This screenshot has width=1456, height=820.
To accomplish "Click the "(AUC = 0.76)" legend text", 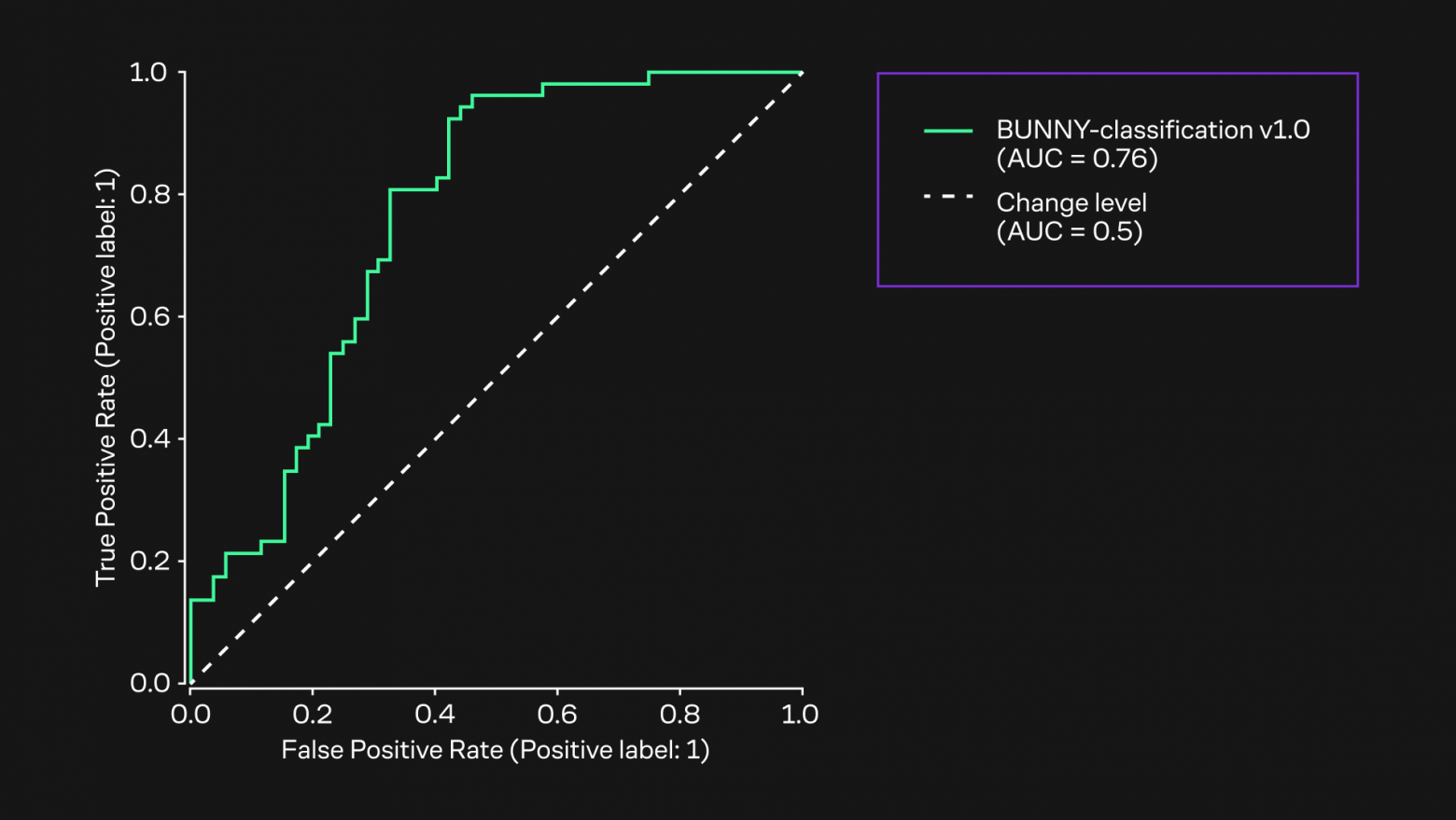I will (x=1077, y=159).
